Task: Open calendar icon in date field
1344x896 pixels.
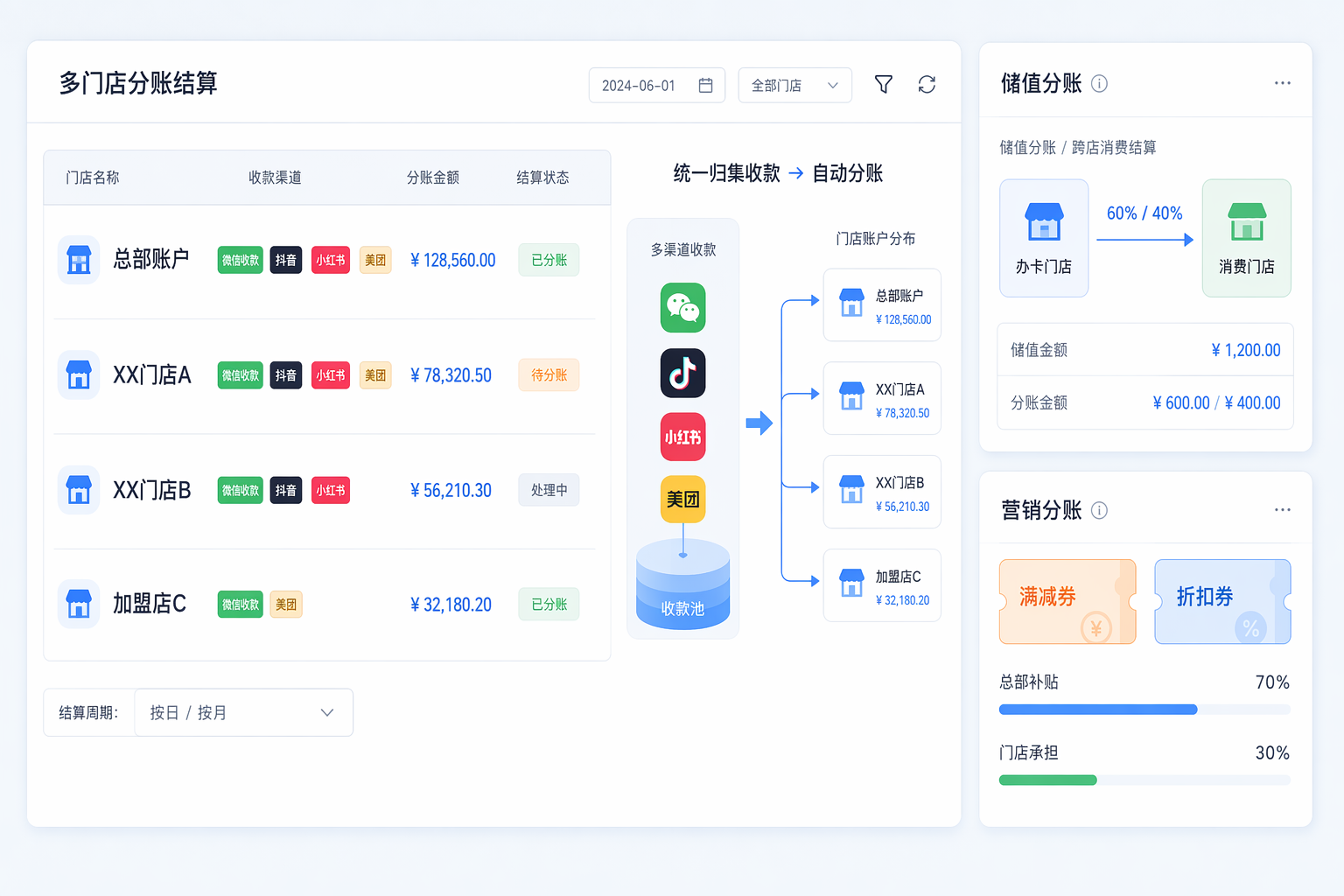Action: point(705,85)
